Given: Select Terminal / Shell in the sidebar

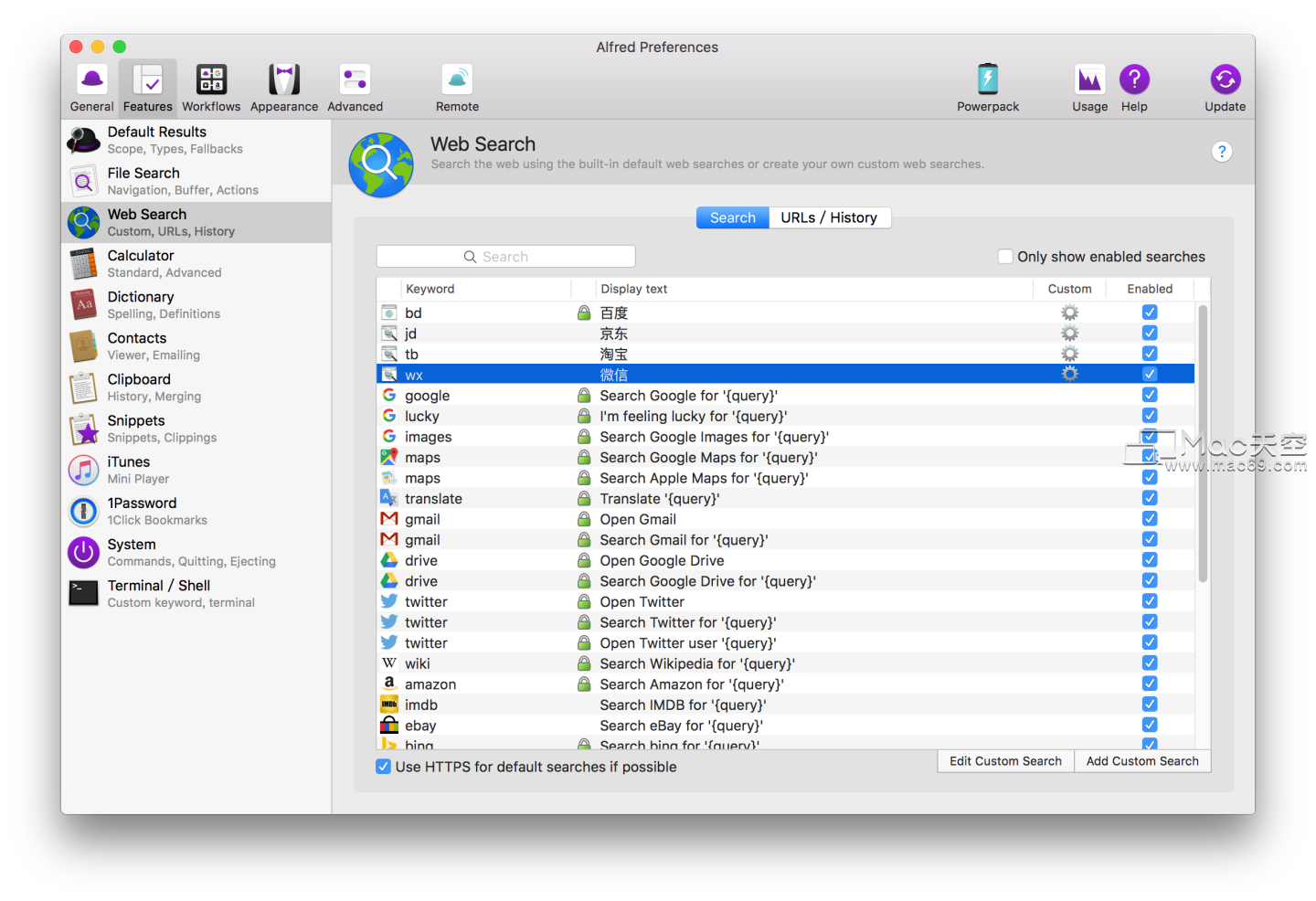Looking at the screenshot, I should (x=196, y=593).
